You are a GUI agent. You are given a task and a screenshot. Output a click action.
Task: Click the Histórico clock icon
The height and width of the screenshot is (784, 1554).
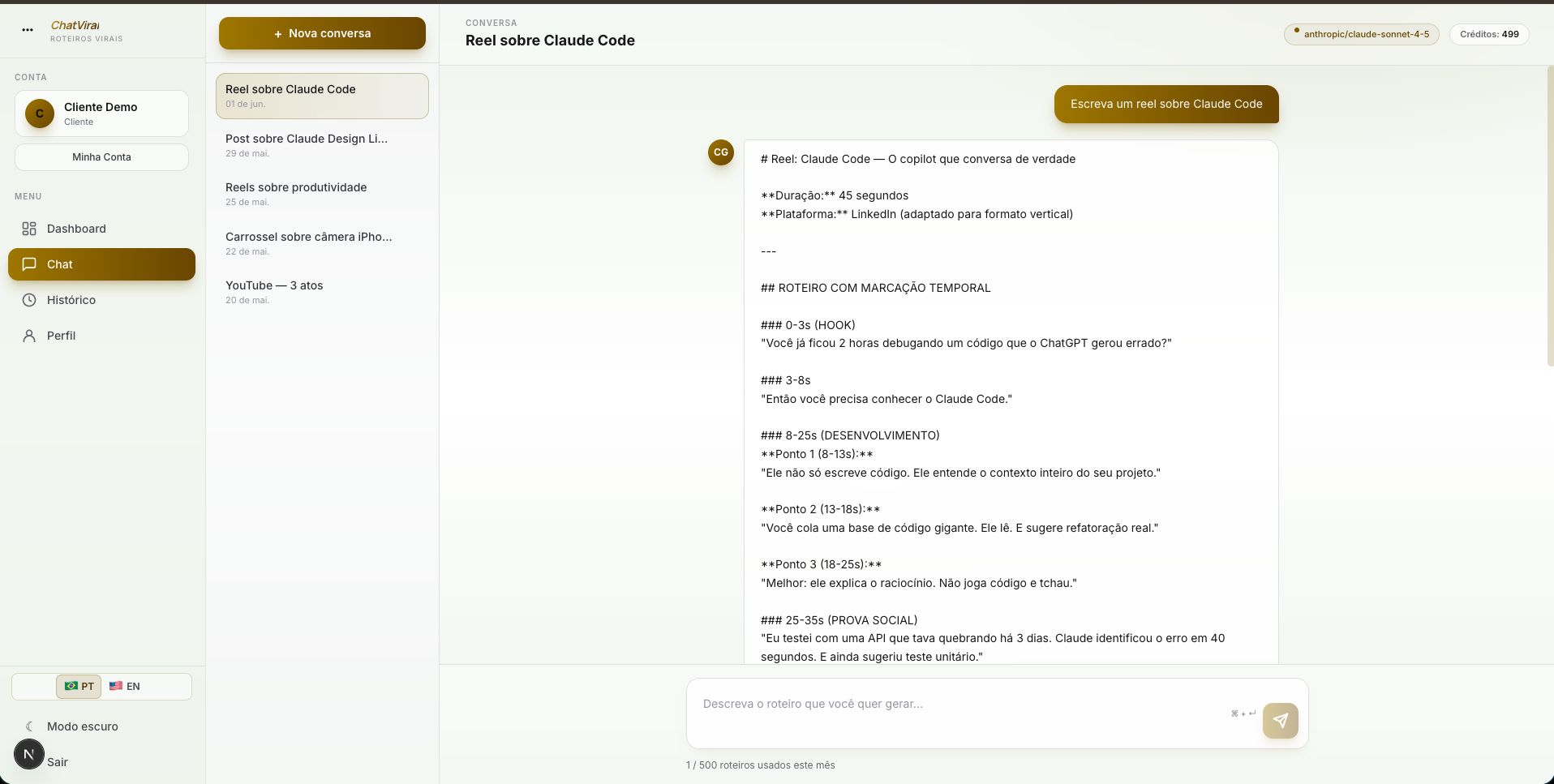pos(29,300)
